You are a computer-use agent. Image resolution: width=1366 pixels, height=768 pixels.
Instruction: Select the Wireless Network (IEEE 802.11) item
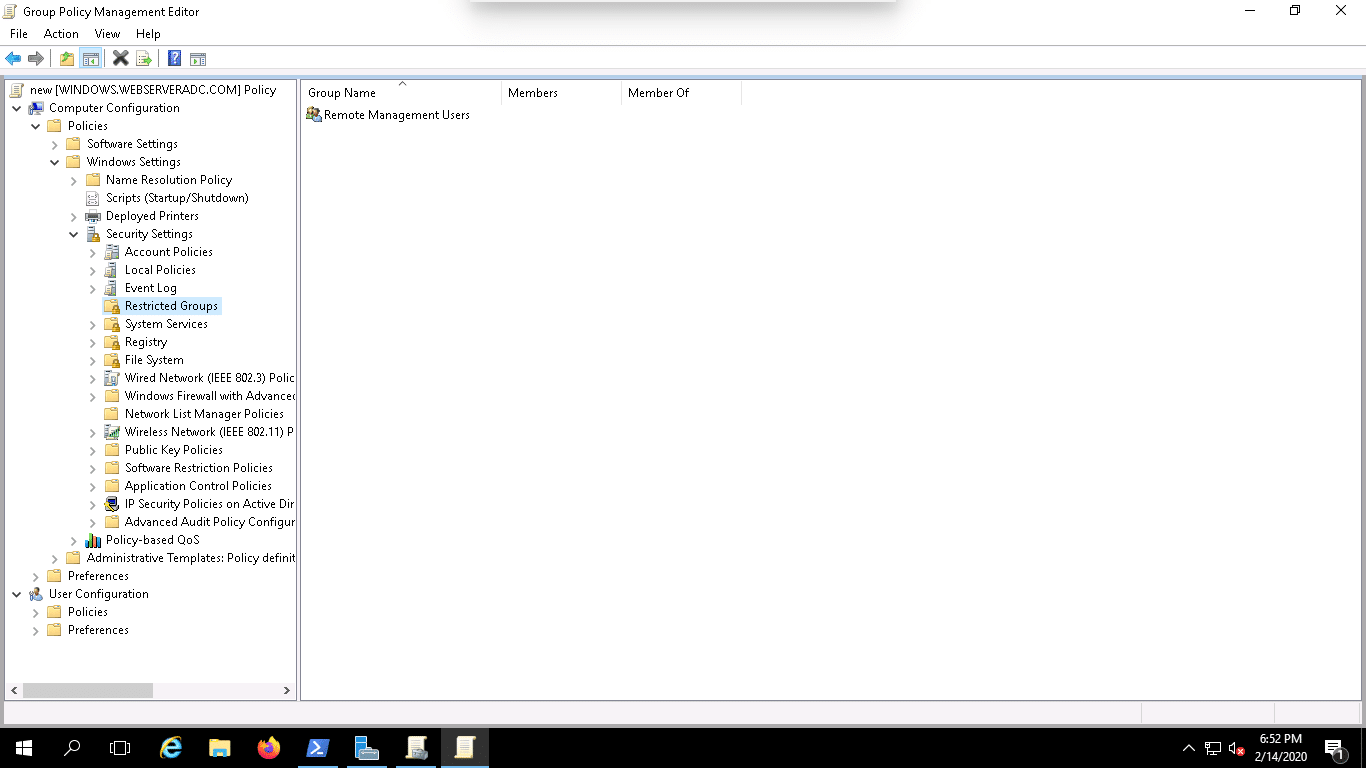click(x=209, y=432)
